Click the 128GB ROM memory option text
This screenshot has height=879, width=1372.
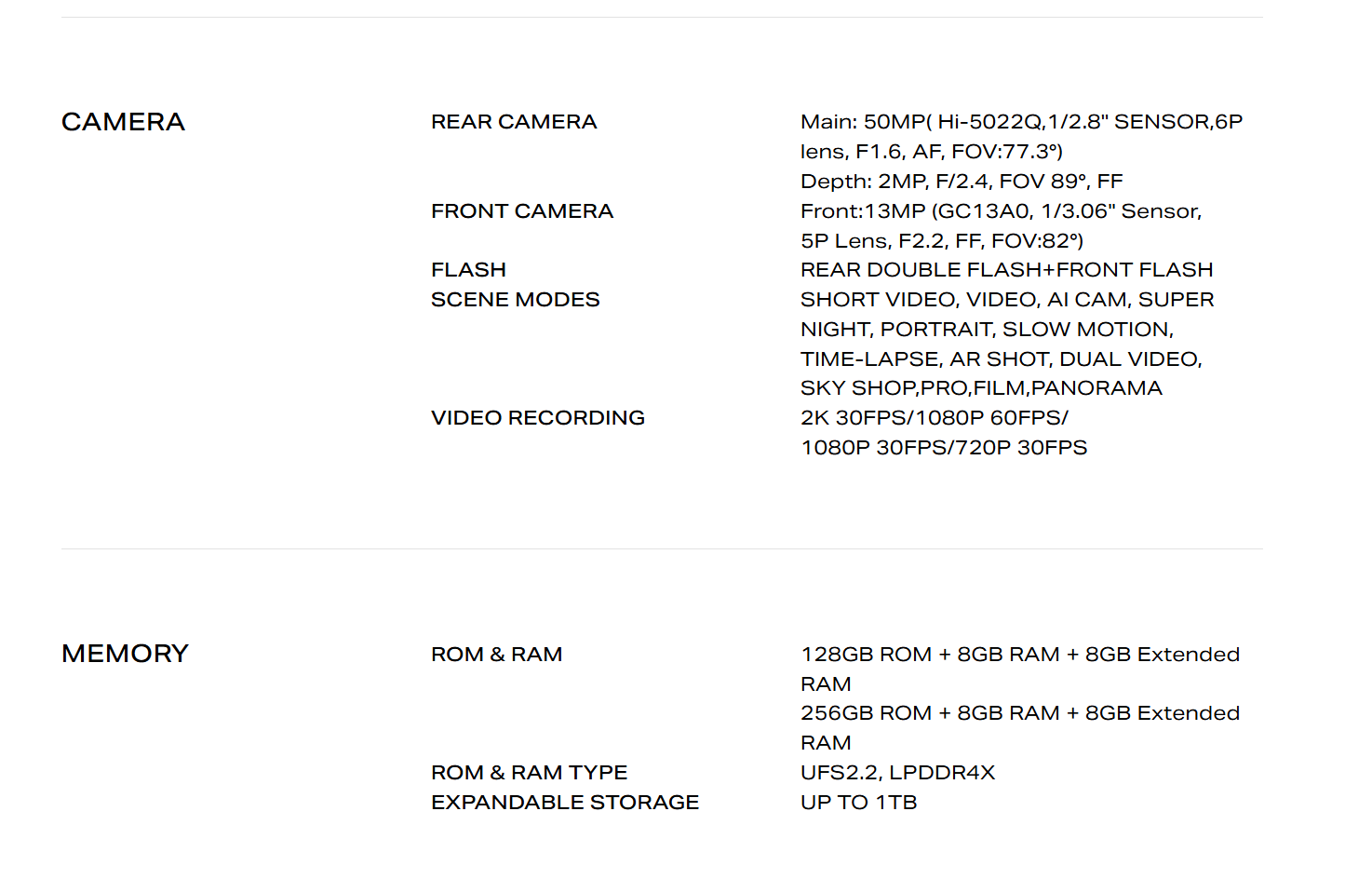point(1020,669)
